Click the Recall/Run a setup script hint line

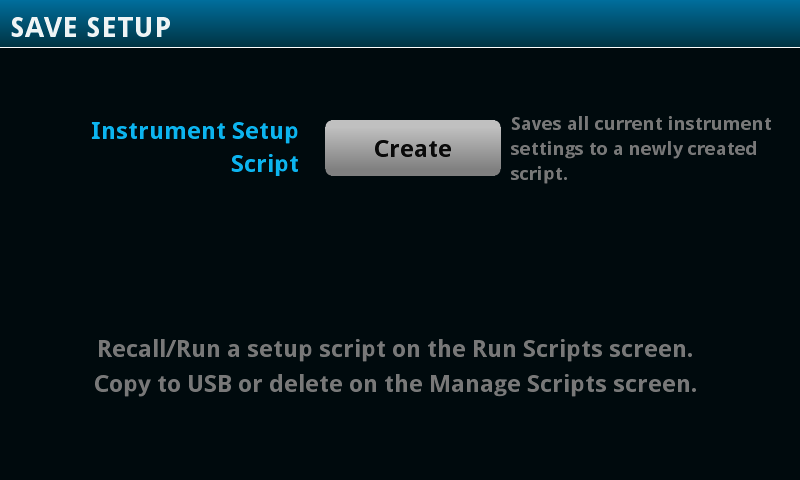395,350
